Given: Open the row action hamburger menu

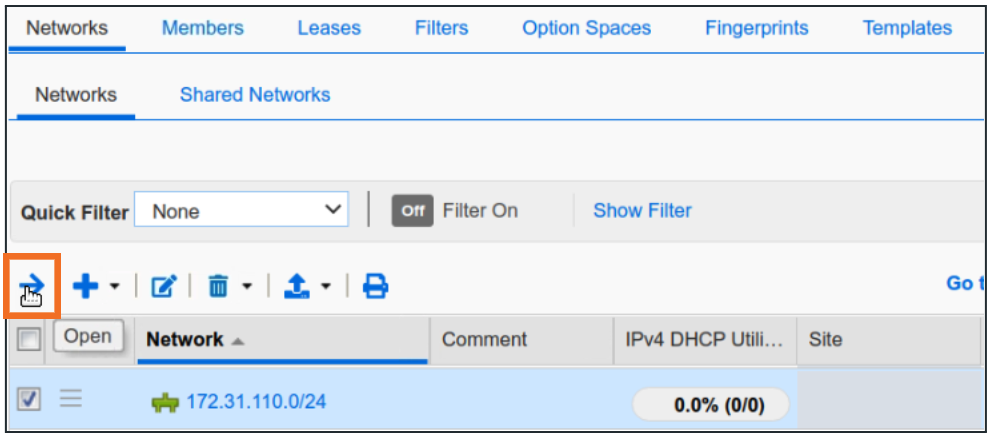Looking at the screenshot, I should pos(70,400).
